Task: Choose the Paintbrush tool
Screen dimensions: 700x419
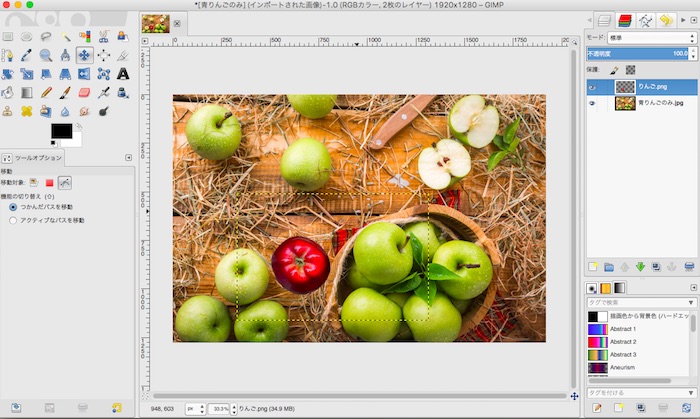Action: point(65,92)
